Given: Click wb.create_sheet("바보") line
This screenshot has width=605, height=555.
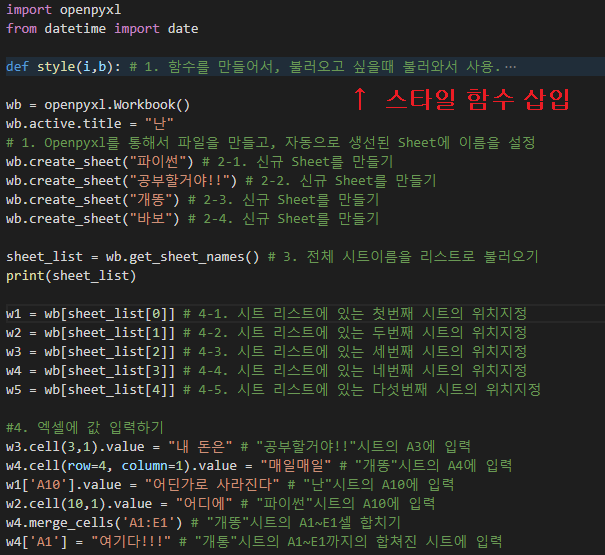Looking at the screenshot, I should click(x=193, y=219).
